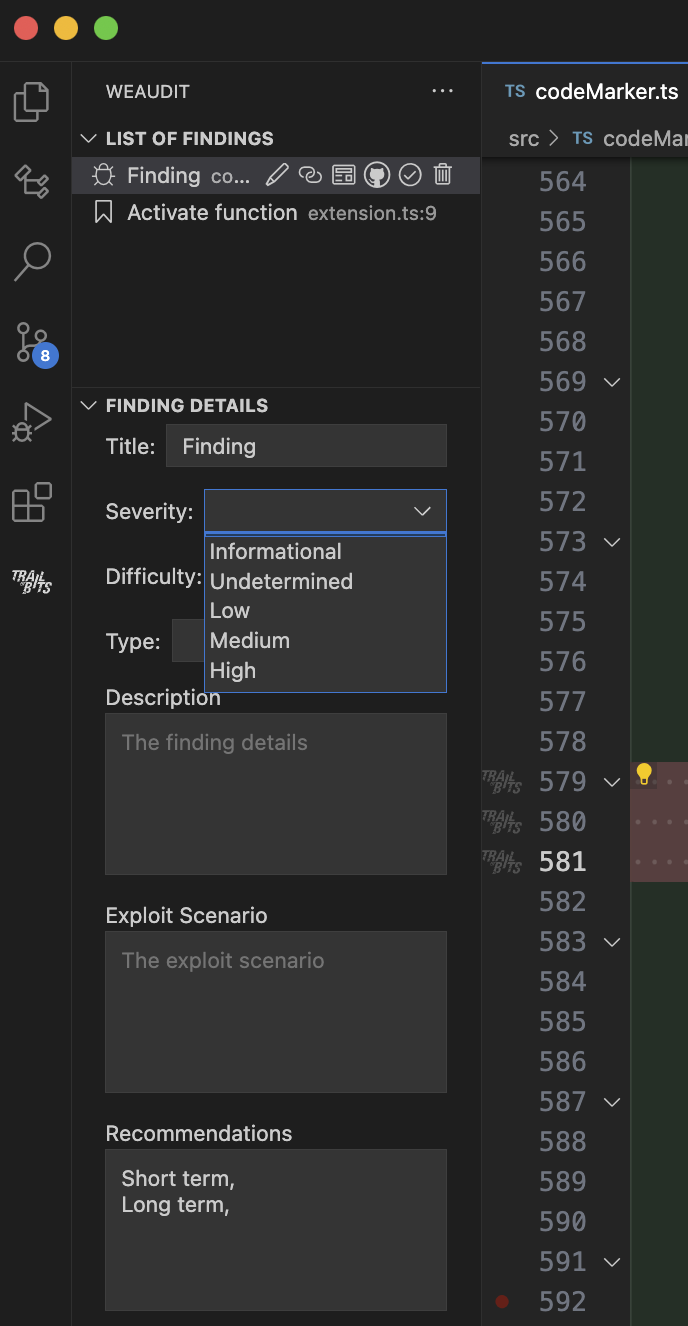Mark the Finding as resolved with checkmark
This screenshot has height=1326, width=688.
tap(410, 175)
